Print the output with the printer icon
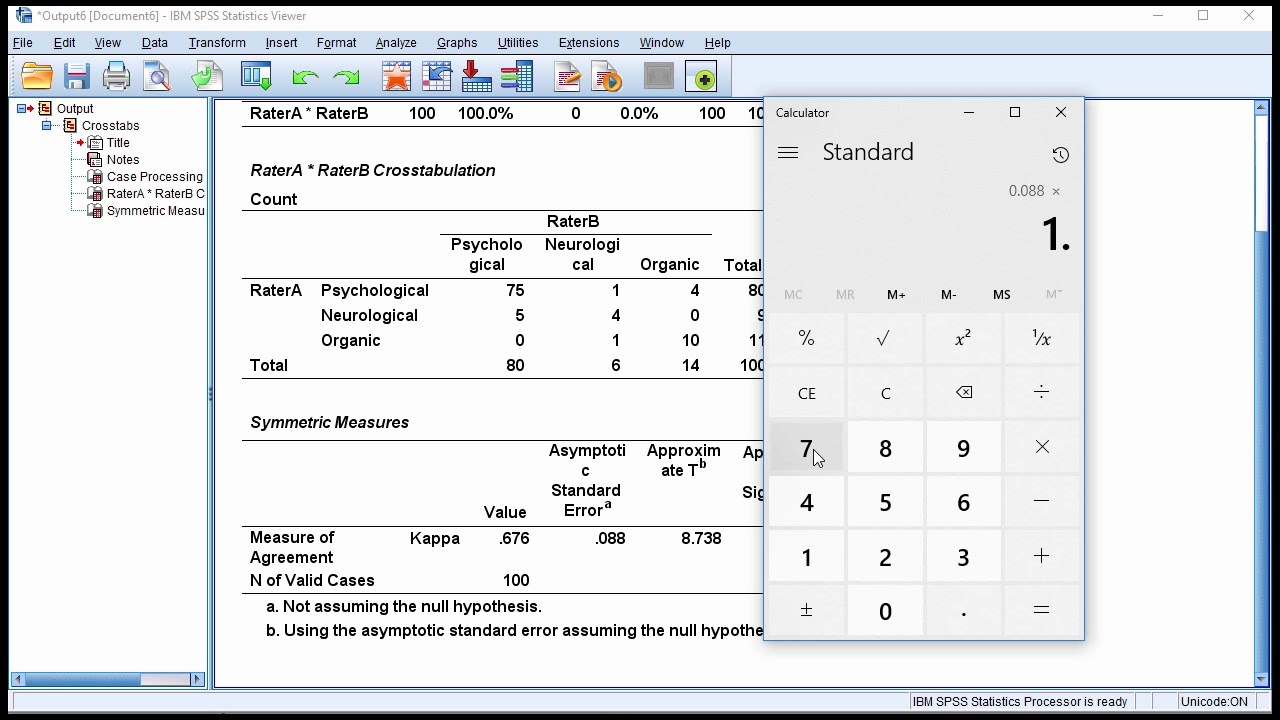The image size is (1280, 720). 116,77
